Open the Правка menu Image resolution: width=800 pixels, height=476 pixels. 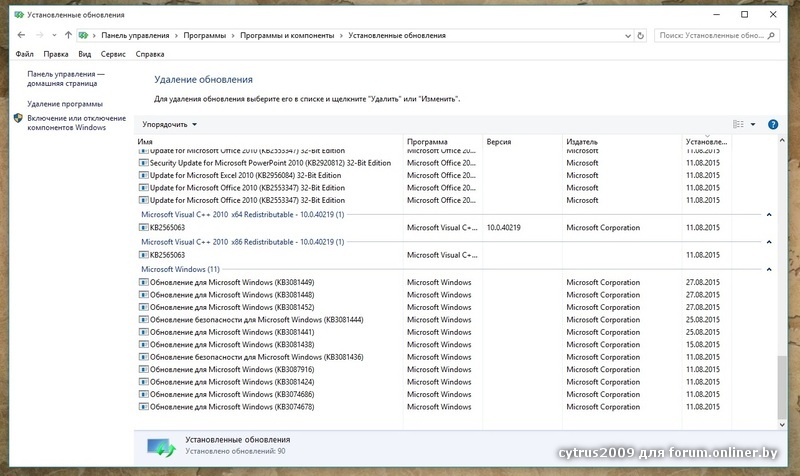pos(56,54)
